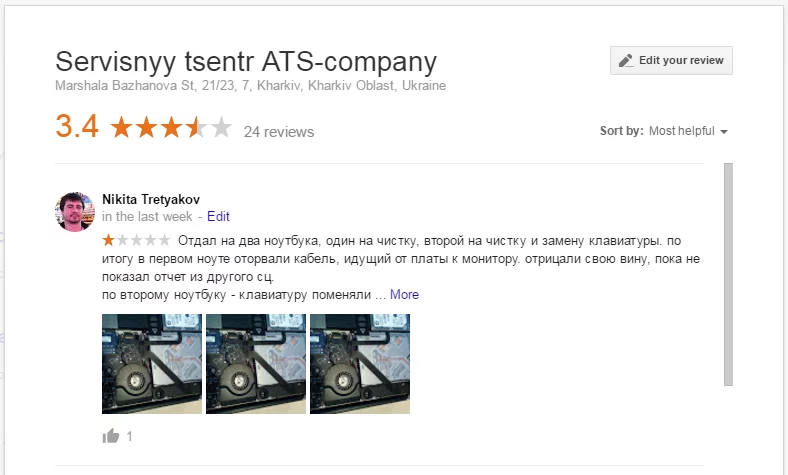Open the Sort by dropdown arrow
788x475 pixels.
(723, 131)
